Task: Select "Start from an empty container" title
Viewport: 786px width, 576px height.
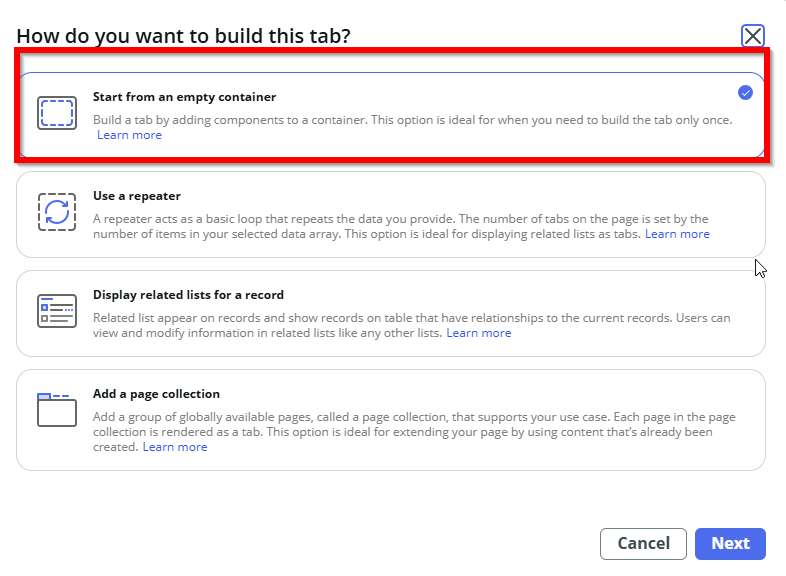Action: tap(184, 97)
